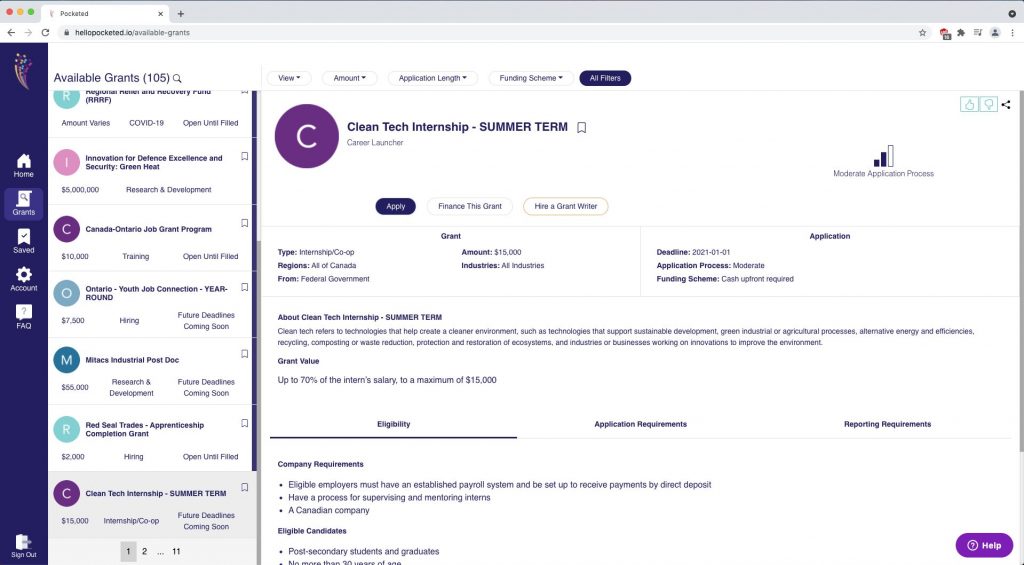Open Saved grants in sidebar
This screenshot has width=1024, height=565.
click(x=24, y=241)
